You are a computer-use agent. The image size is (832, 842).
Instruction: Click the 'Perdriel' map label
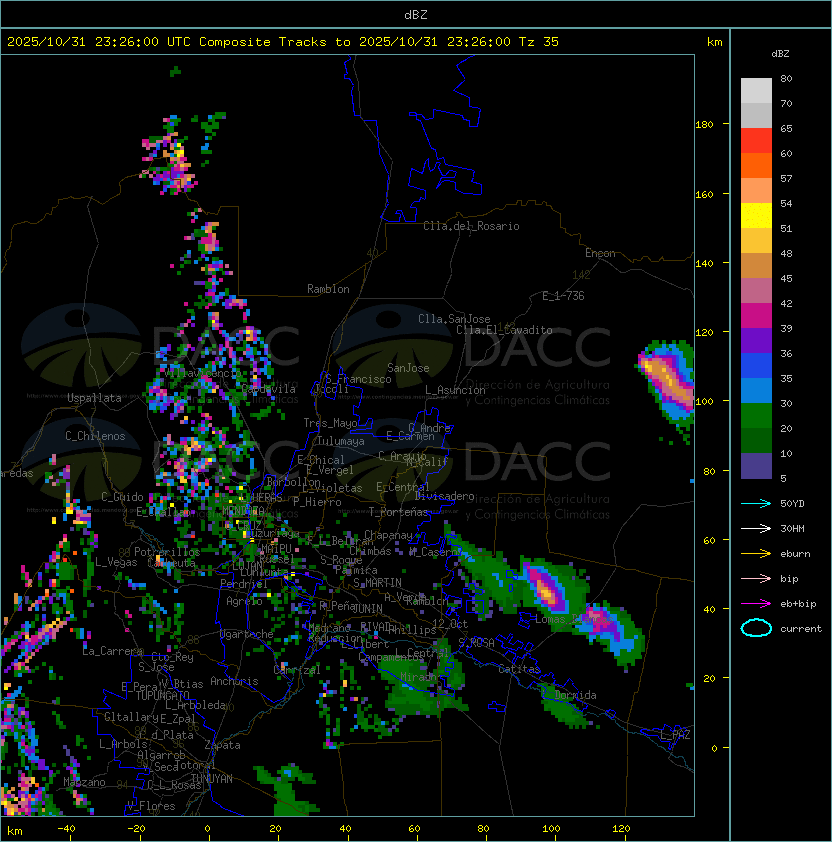[244, 584]
